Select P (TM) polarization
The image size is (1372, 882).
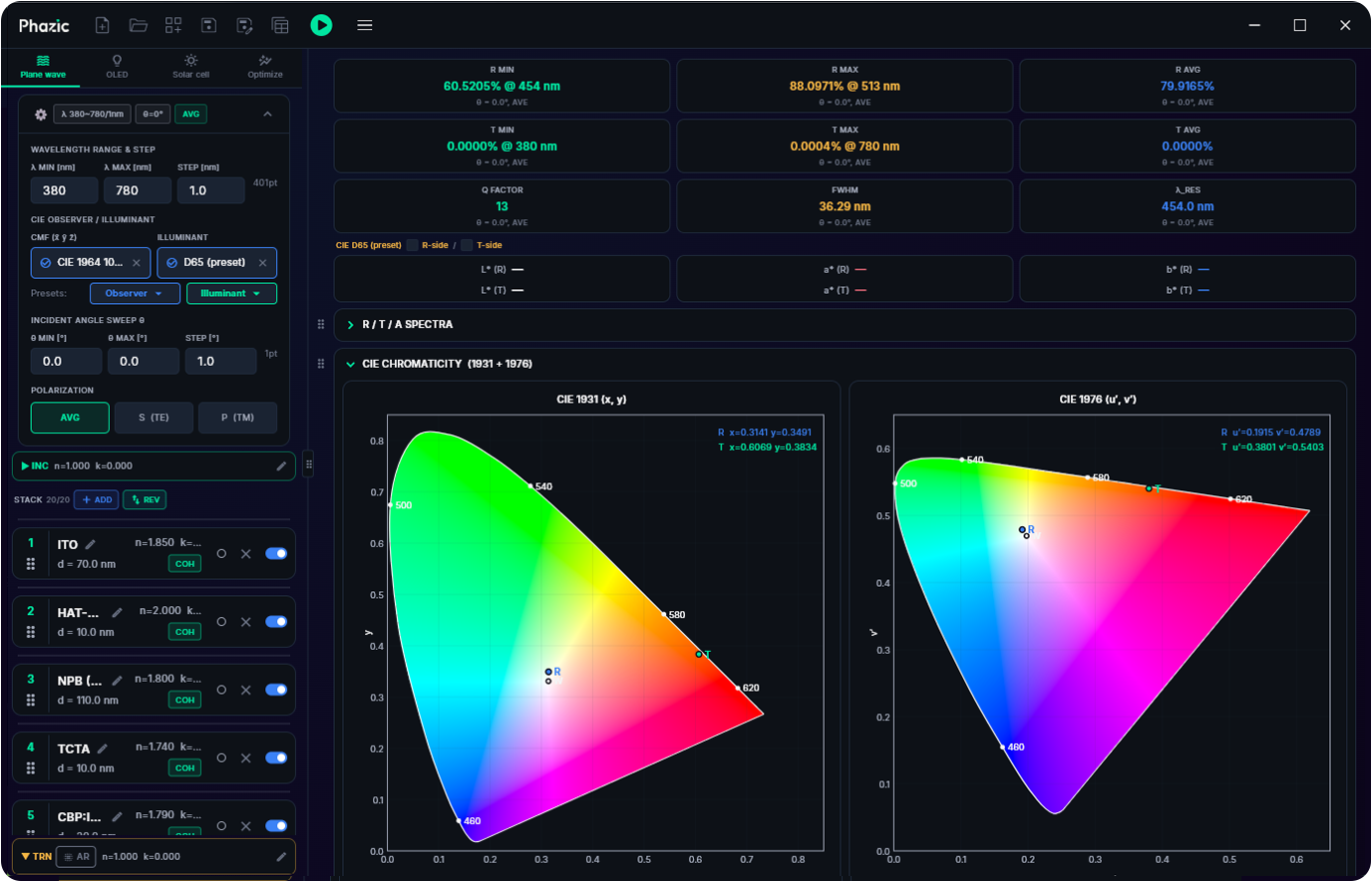coord(237,418)
